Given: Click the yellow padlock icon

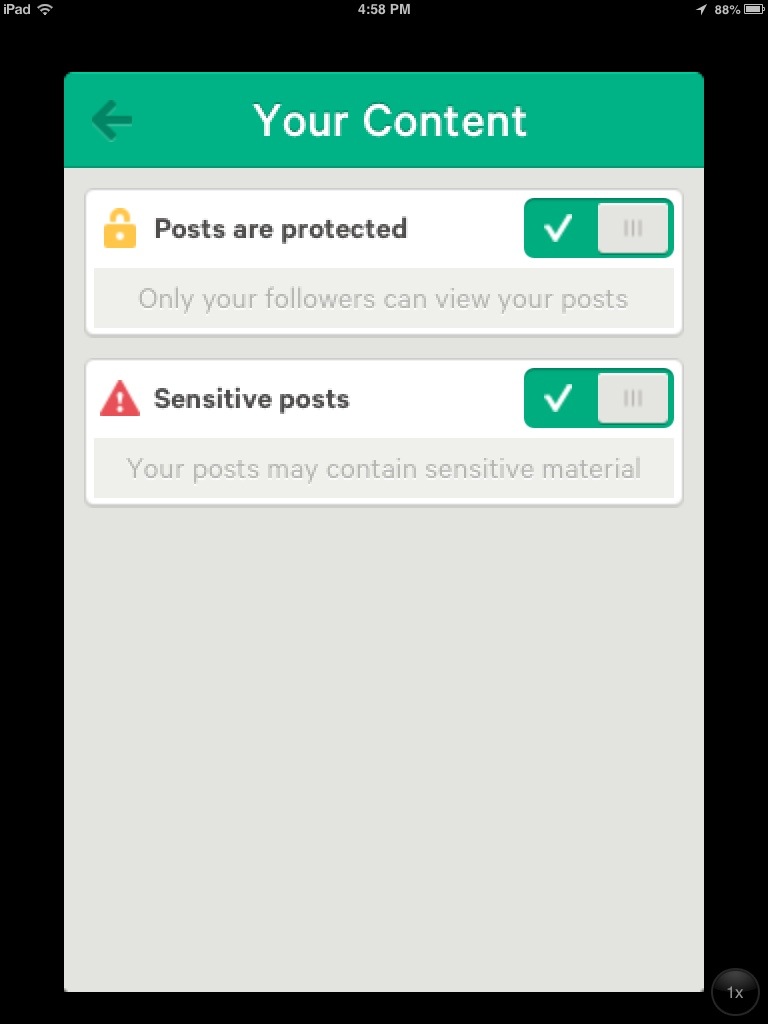Looking at the screenshot, I should [119, 228].
